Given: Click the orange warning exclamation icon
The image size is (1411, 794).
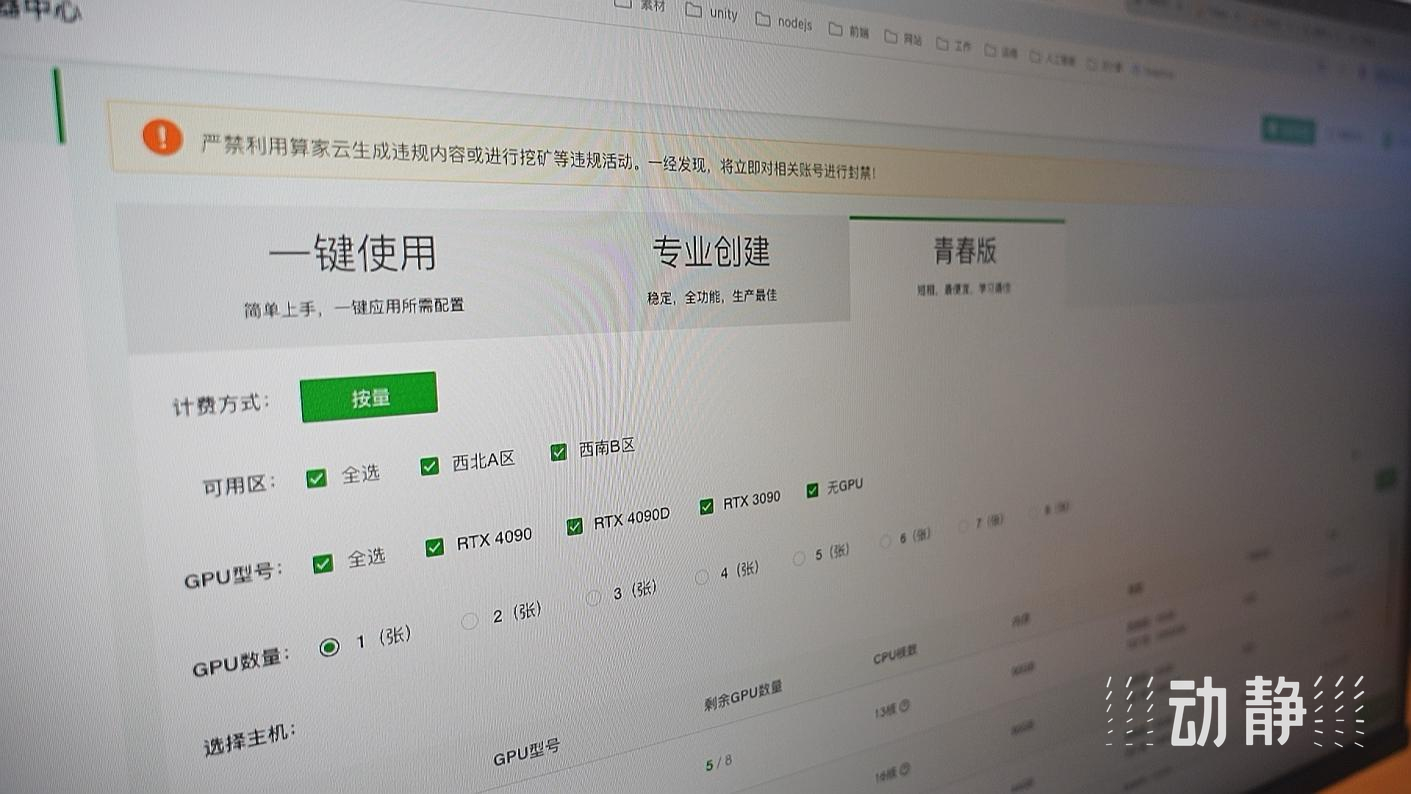Looking at the screenshot, I should [162, 137].
